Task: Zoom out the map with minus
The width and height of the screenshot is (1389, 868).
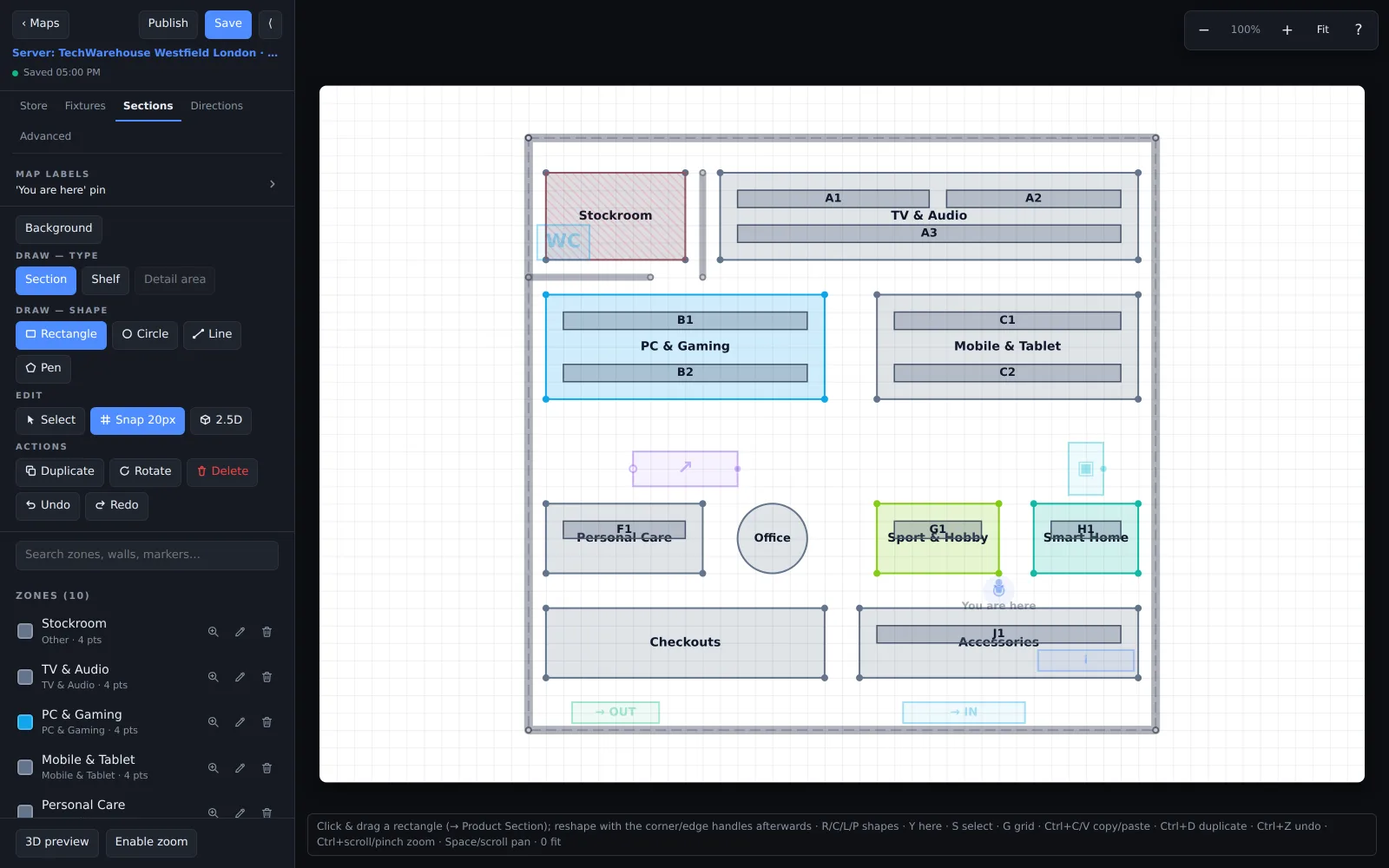Action: (1204, 30)
